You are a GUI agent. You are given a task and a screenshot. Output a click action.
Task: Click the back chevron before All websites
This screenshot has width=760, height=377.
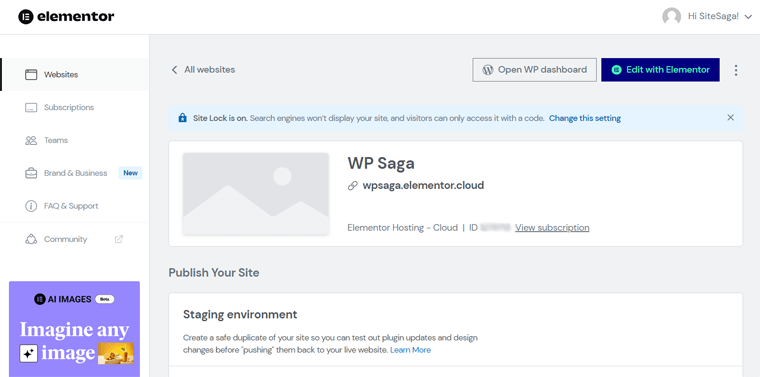[x=174, y=70]
